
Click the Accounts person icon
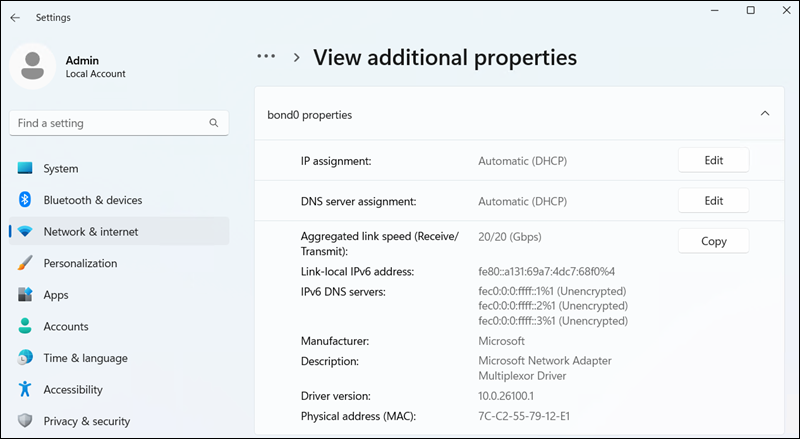(25, 326)
